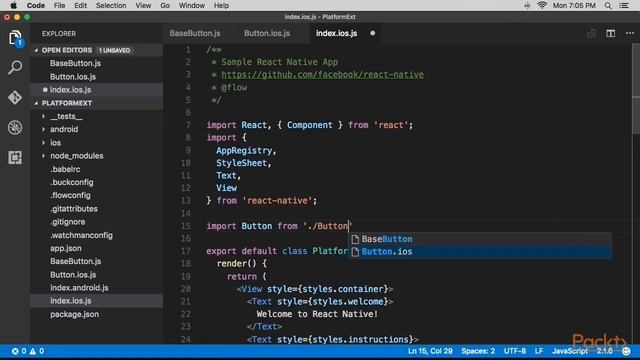
Task: Open the editor More Actions ellipsis
Action: (x=630, y=33)
